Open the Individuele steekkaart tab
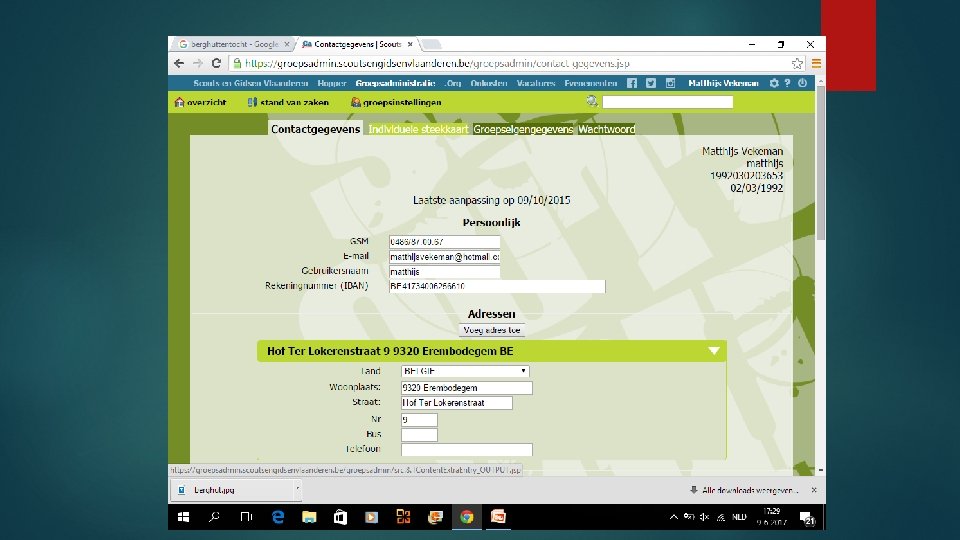 [418, 129]
